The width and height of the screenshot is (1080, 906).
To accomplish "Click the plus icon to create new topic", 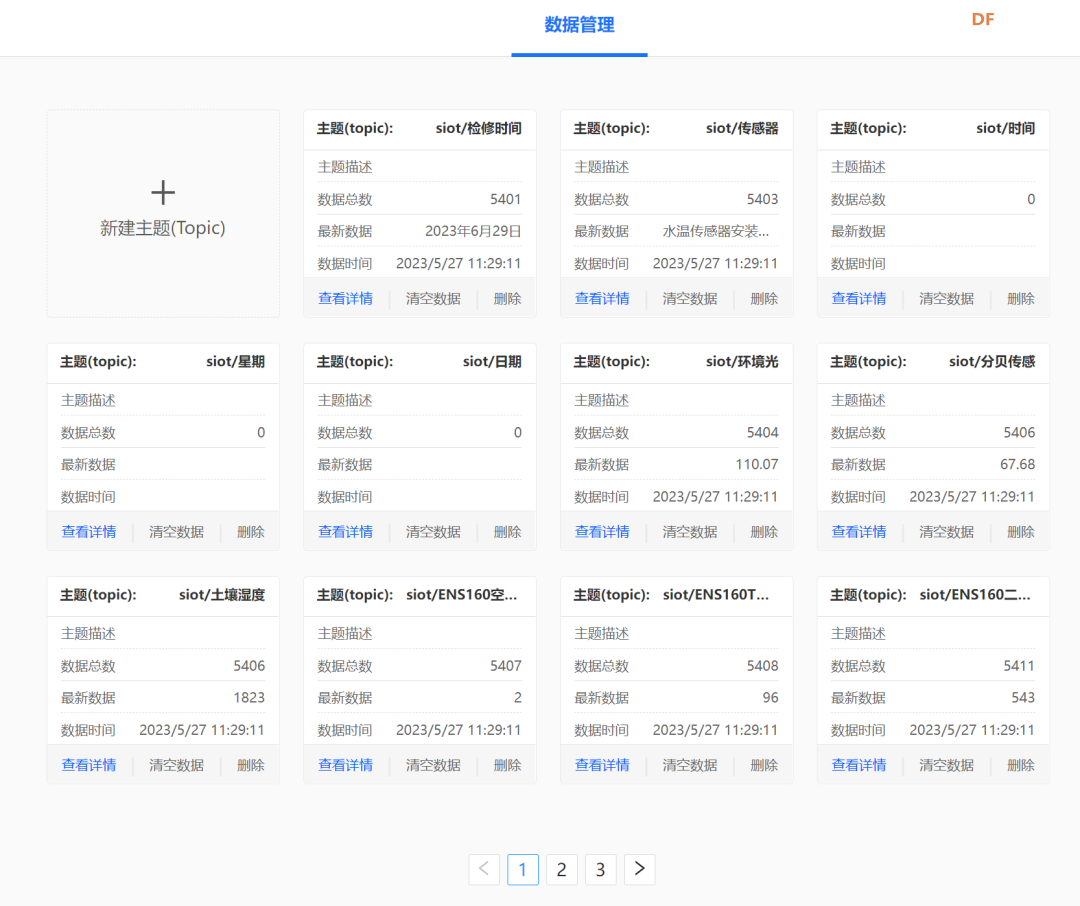I will [163, 192].
